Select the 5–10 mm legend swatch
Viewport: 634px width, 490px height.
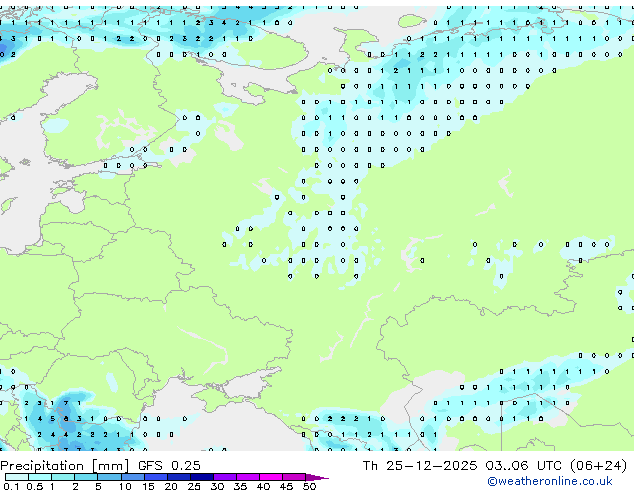click(x=109, y=477)
